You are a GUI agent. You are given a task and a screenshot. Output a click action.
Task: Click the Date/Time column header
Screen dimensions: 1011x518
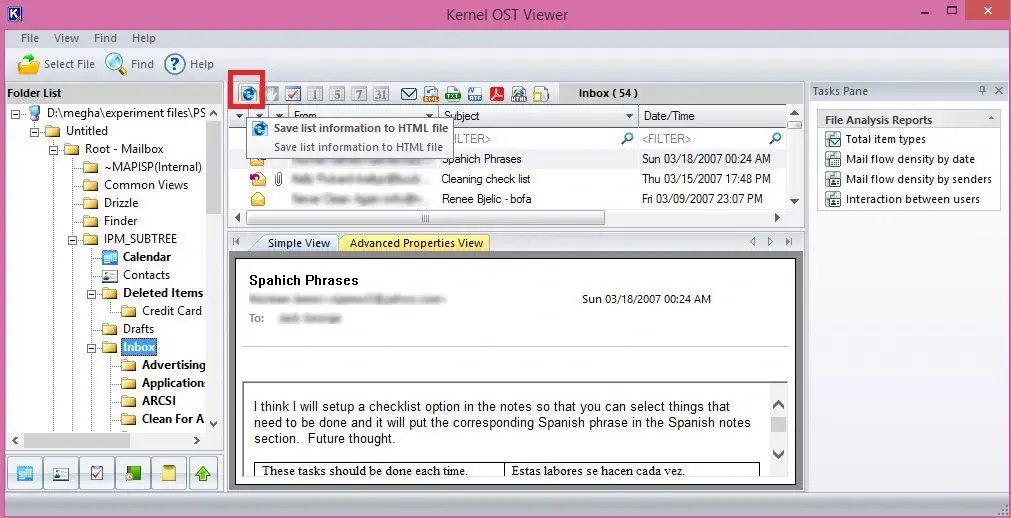tap(712, 116)
